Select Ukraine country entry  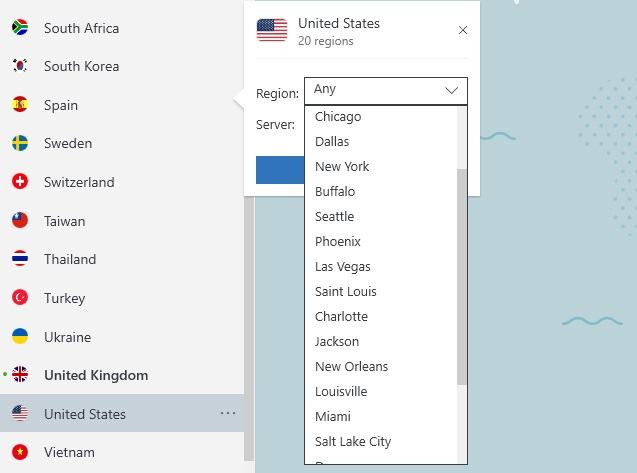click(67, 337)
